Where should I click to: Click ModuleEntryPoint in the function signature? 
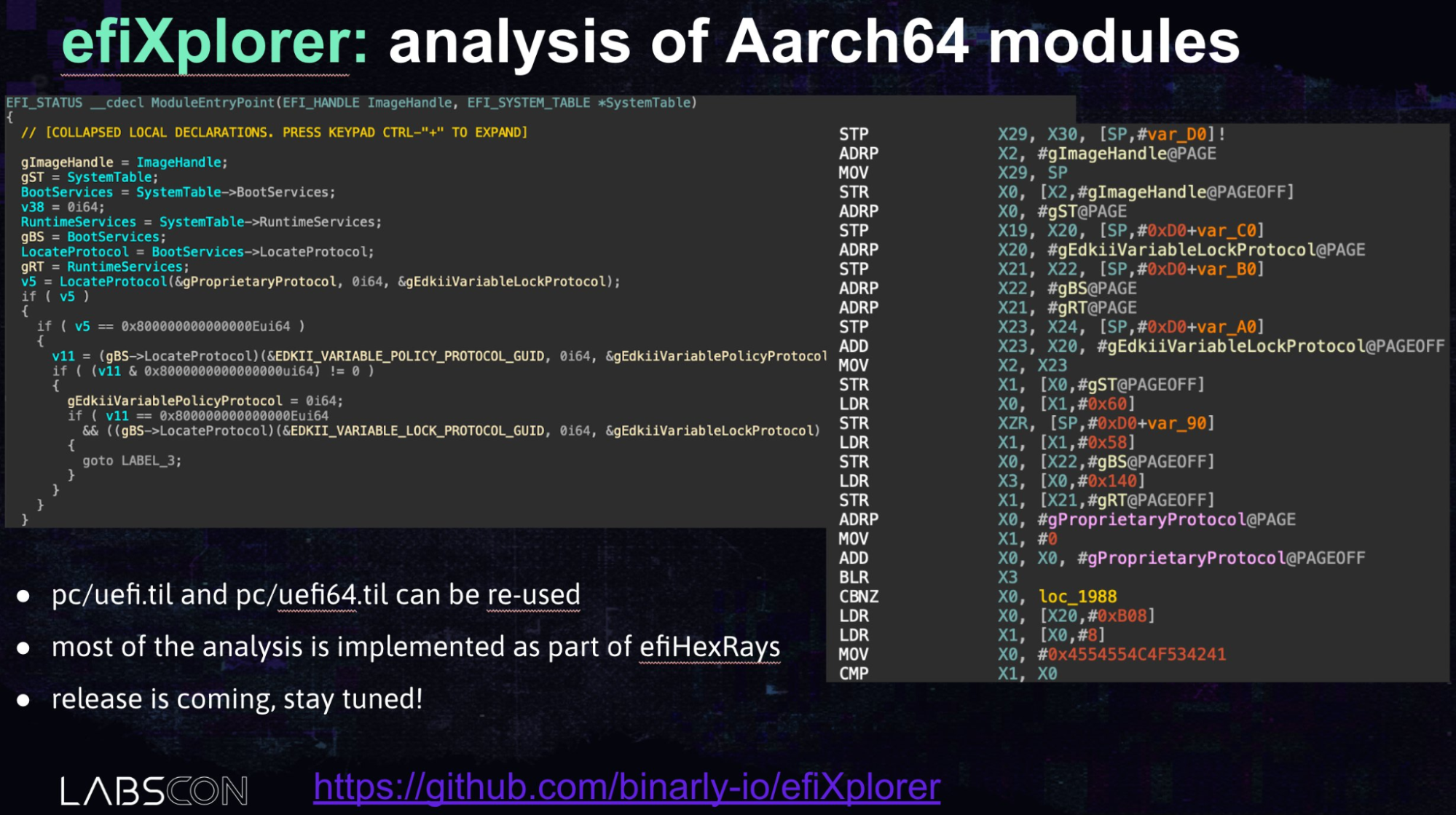click(212, 103)
